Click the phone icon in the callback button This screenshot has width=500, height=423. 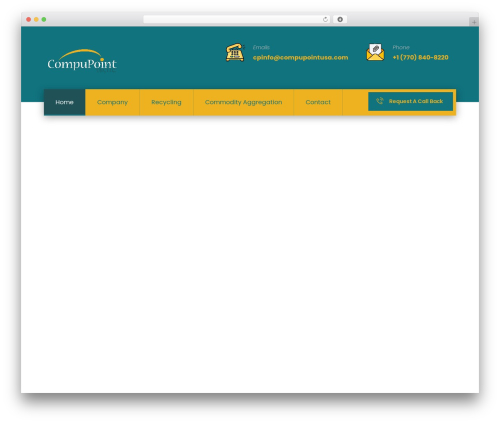(x=380, y=101)
